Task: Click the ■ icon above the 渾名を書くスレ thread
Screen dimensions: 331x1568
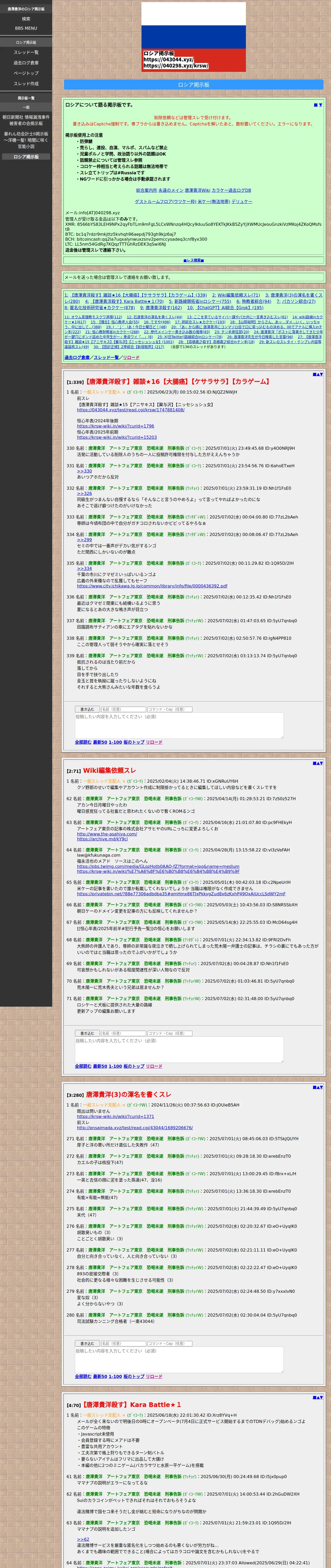Action: (x=314, y=1087)
